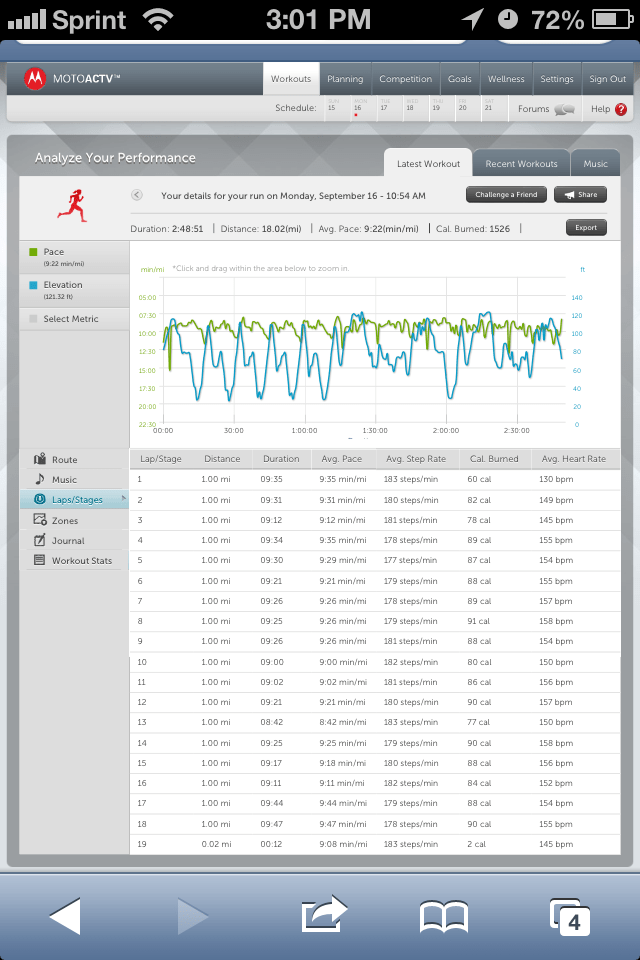
Task: Click the green Pace color swatch
Action: [x=33, y=252]
